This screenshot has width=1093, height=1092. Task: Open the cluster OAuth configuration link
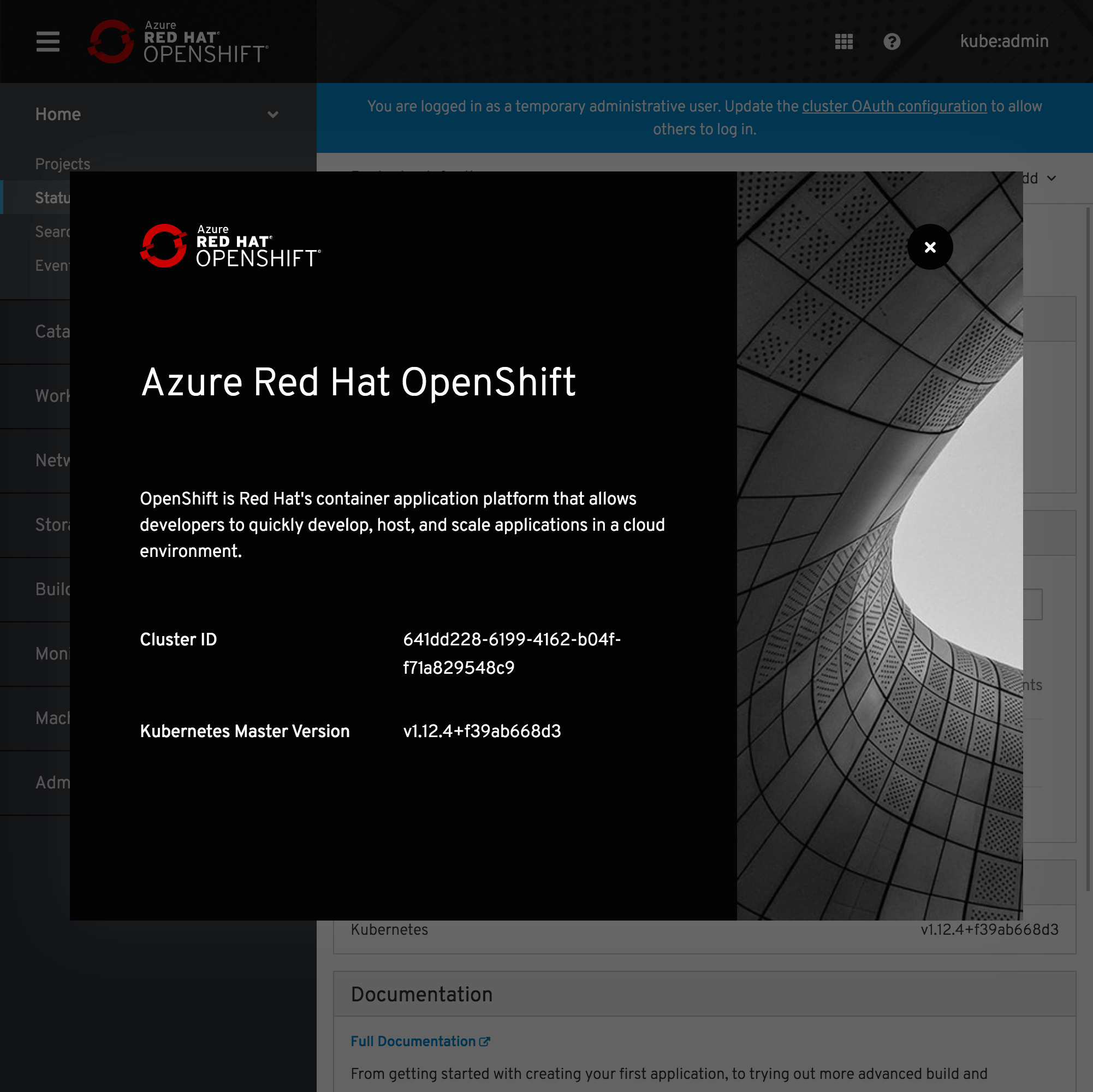[x=894, y=106]
